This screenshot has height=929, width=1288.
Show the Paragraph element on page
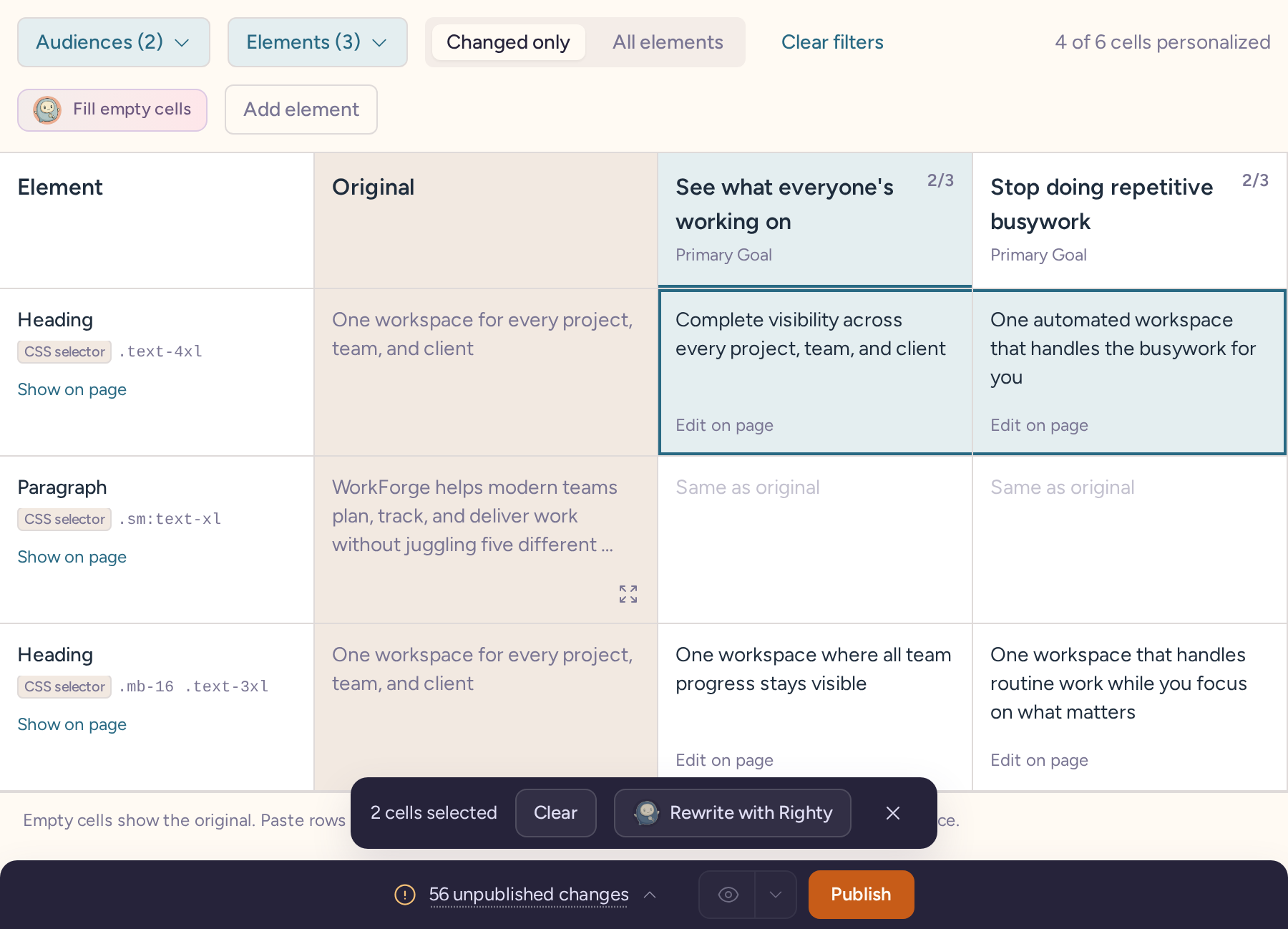pos(72,557)
